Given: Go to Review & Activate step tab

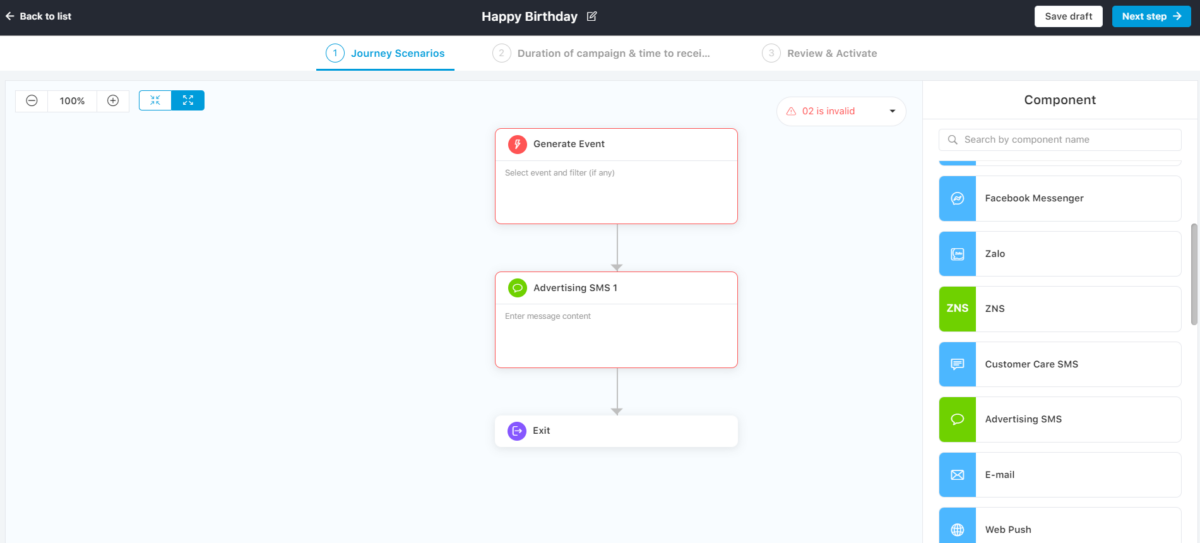Looking at the screenshot, I should point(820,53).
